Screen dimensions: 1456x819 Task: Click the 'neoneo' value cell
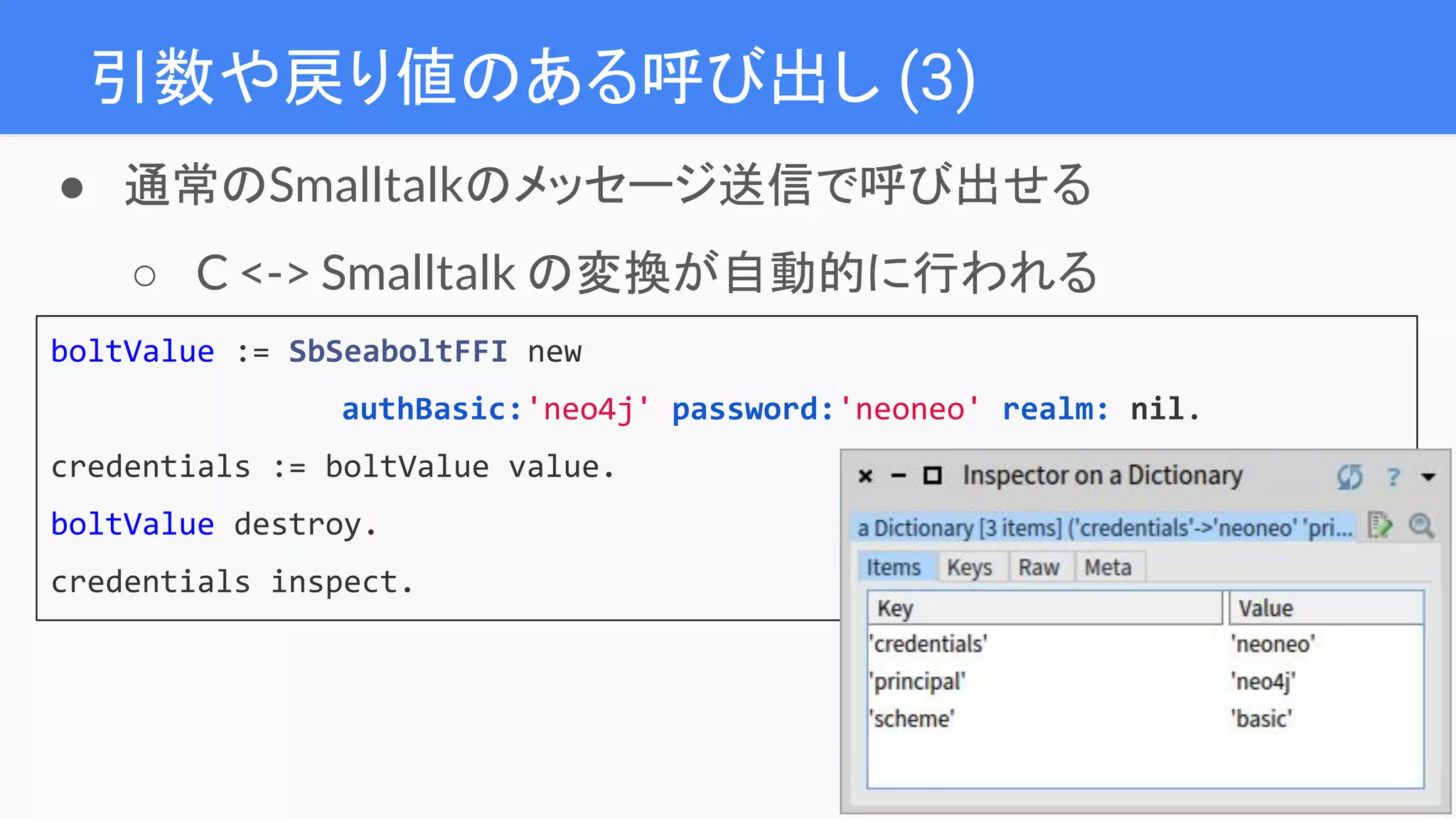(x=1273, y=644)
